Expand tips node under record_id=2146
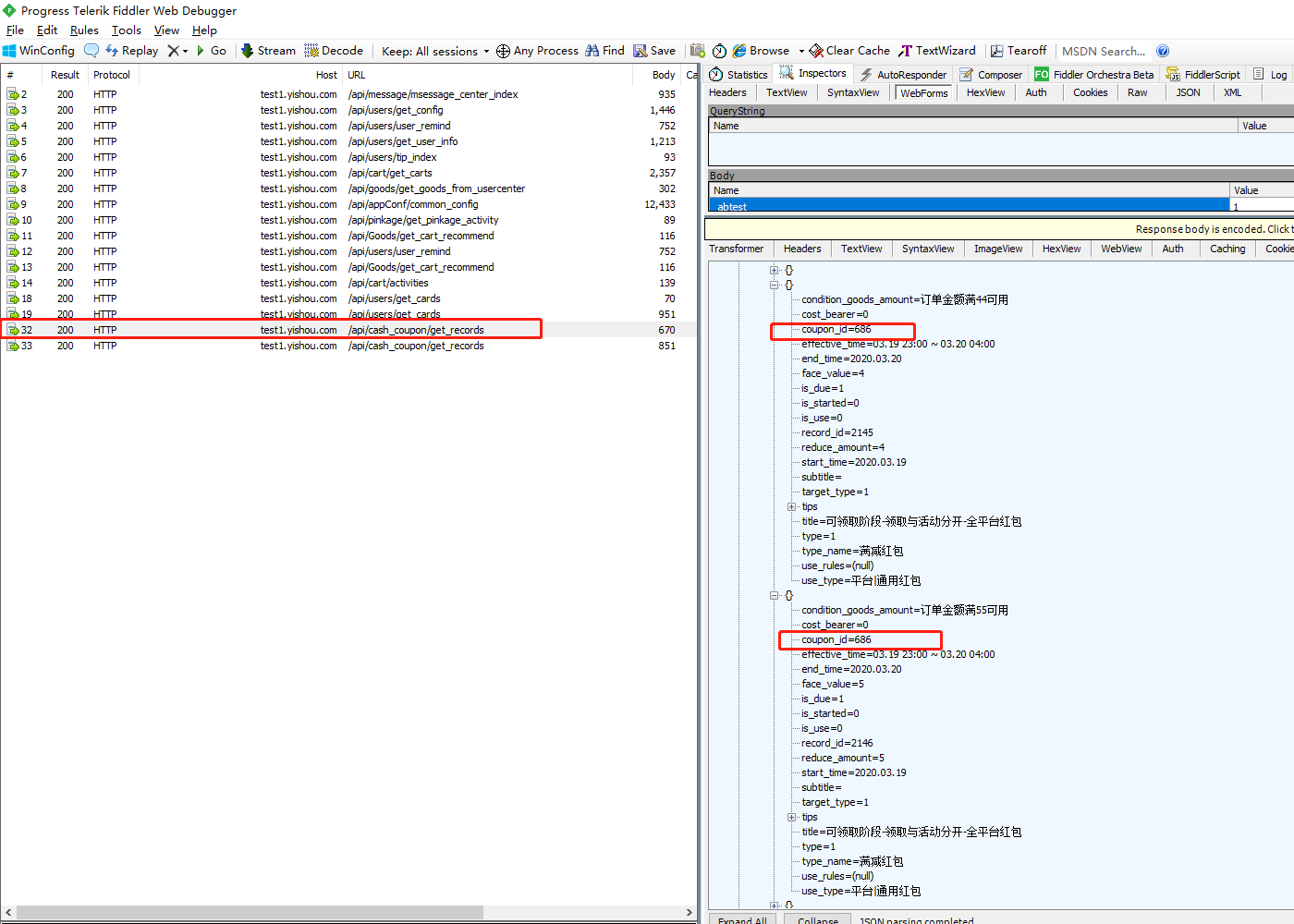The height and width of the screenshot is (924, 1294). (x=791, y=817)
